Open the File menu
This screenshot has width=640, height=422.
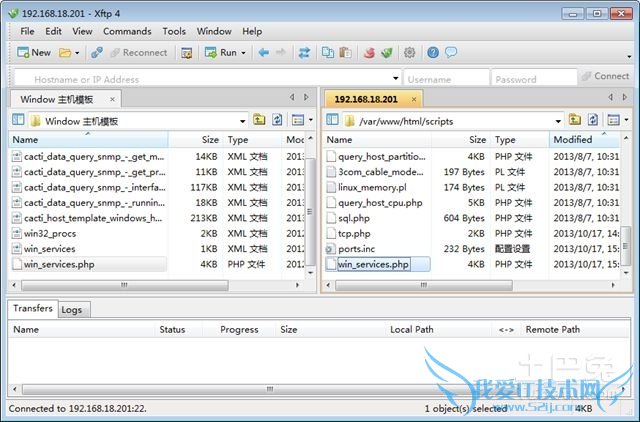coord(27,31)
